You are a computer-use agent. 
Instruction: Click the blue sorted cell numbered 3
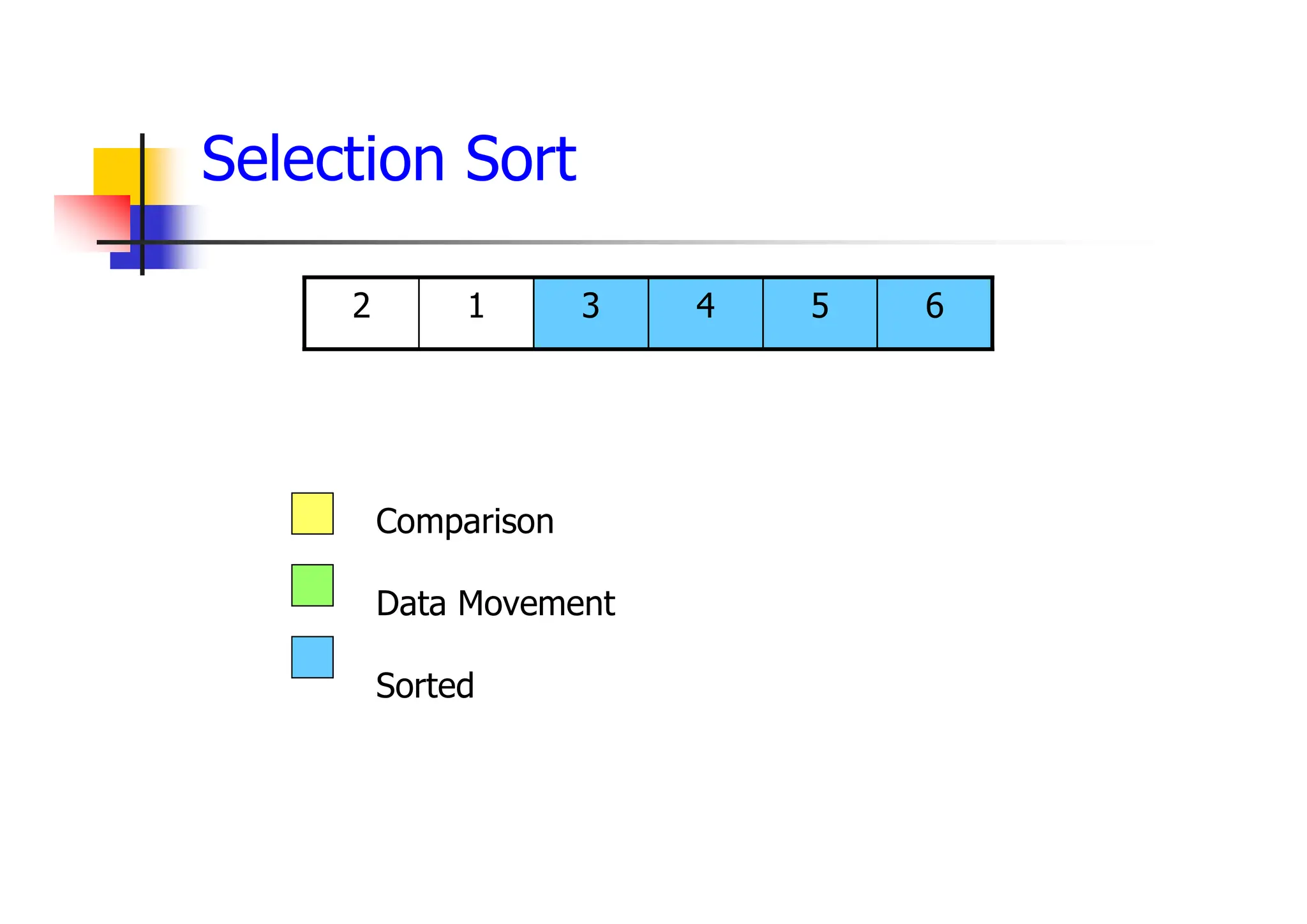pos(591,313)
